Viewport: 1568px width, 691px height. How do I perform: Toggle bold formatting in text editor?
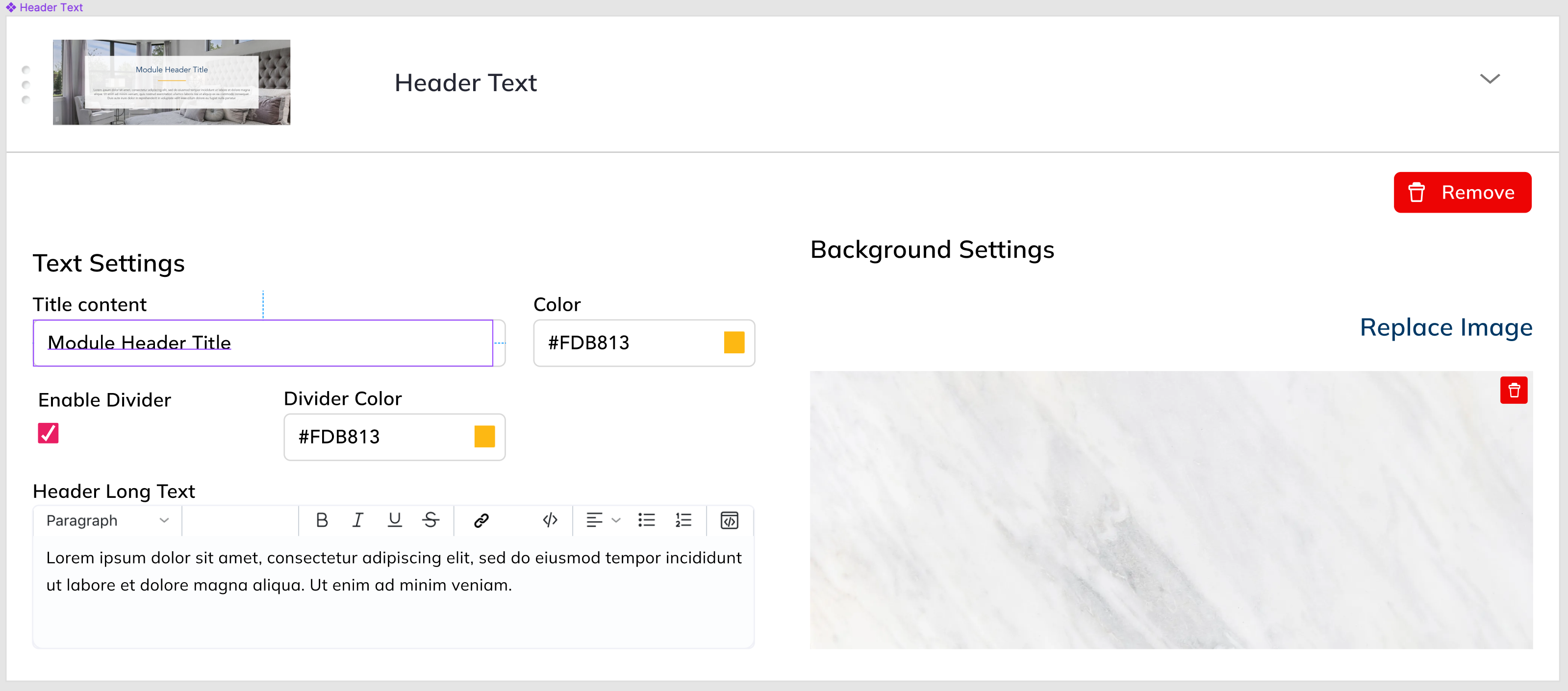click(x=322, y=520)
